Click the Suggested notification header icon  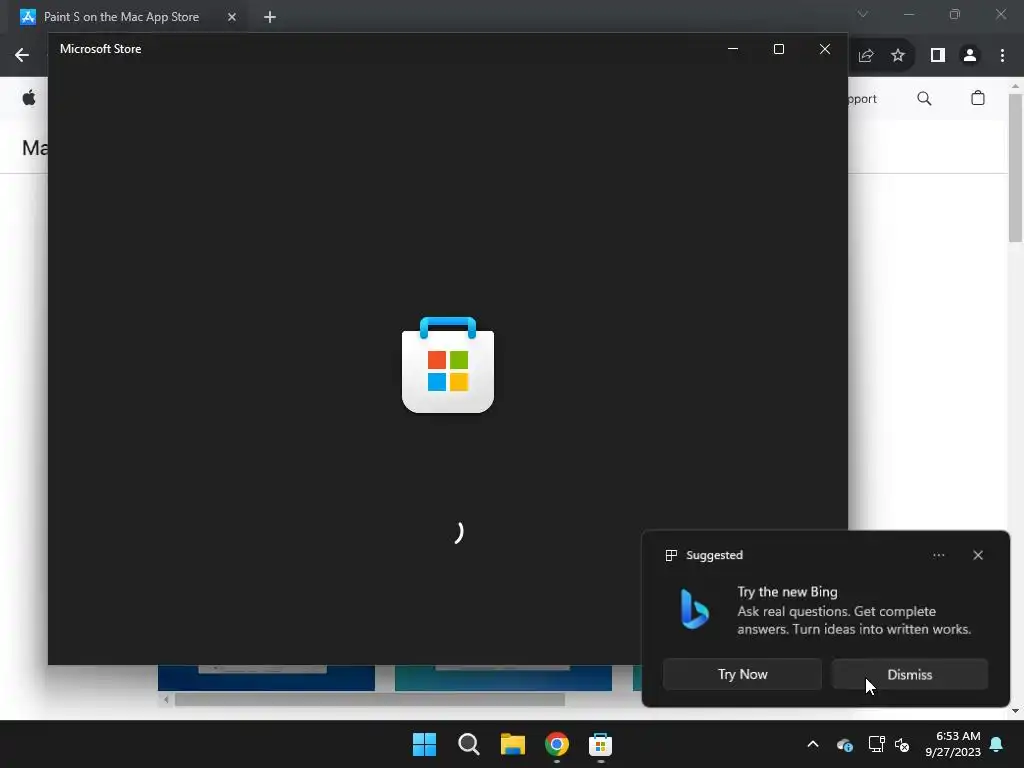(671, 555)
